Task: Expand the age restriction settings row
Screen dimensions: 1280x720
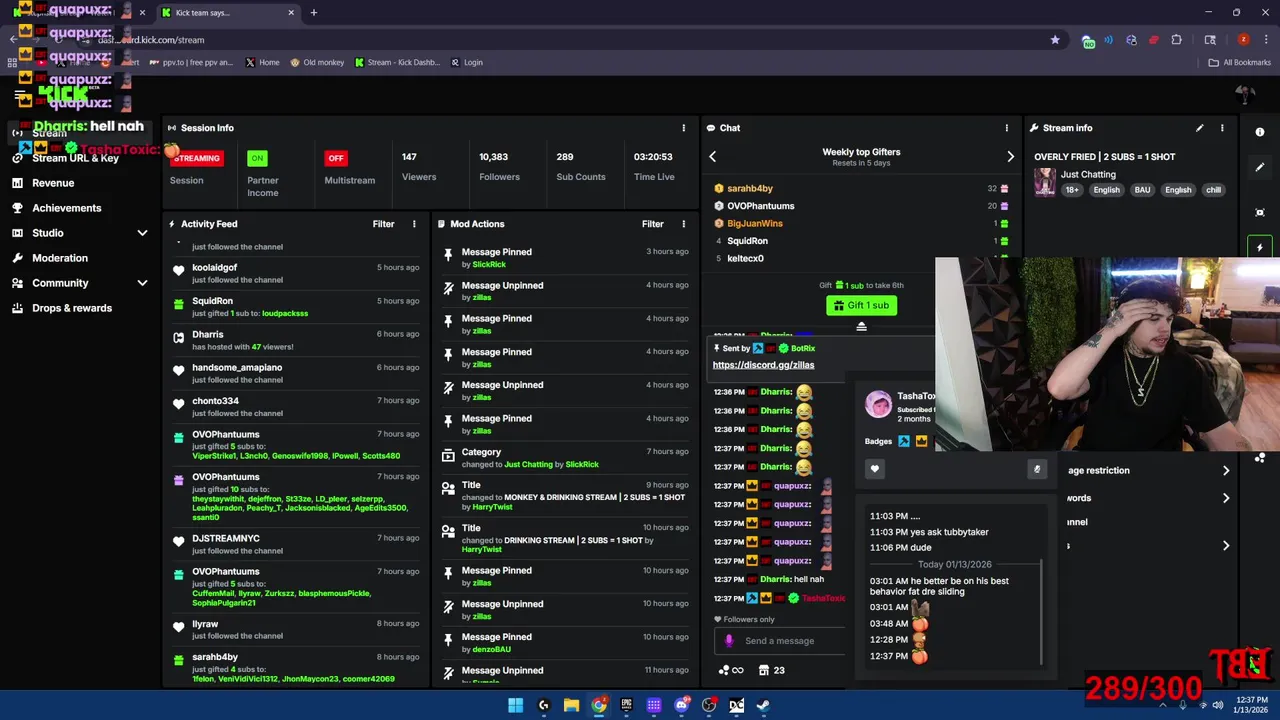Action: click(x=1148, y=470)
